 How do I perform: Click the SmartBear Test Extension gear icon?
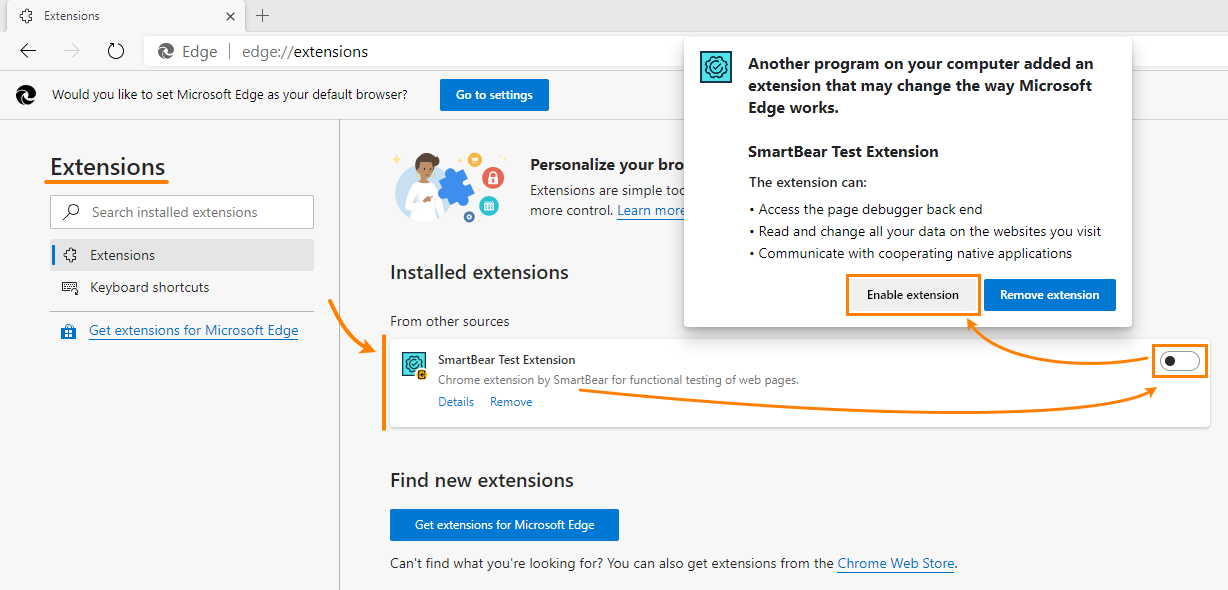tap(414, 365)
